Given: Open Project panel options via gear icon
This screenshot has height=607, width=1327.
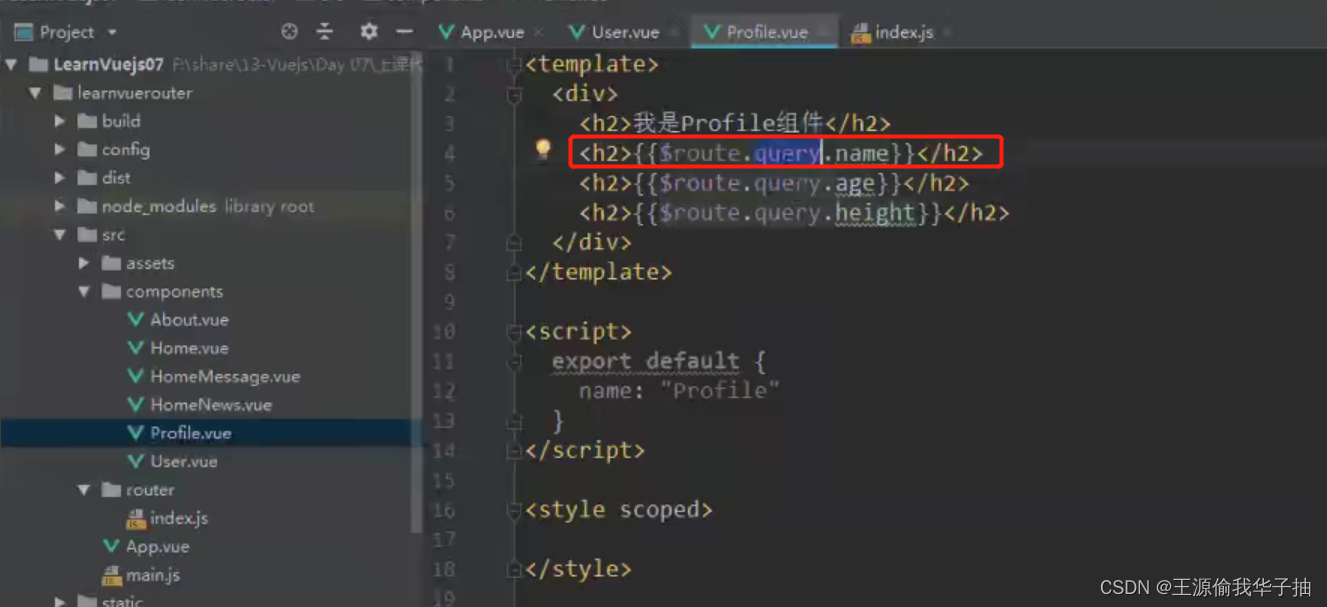Looking at the screenshot, I should click(x=368, y=31).
